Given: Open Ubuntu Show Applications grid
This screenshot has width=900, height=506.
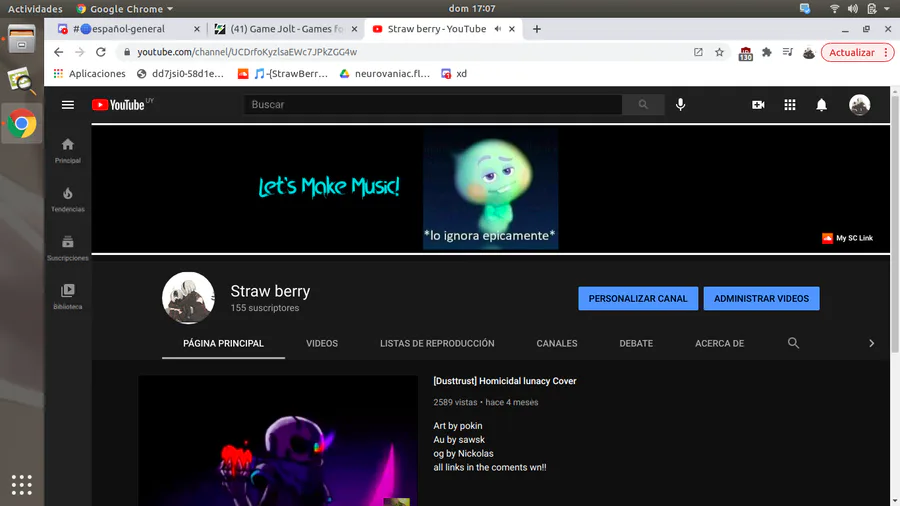Looking at the screenshot, I should 22,485.
